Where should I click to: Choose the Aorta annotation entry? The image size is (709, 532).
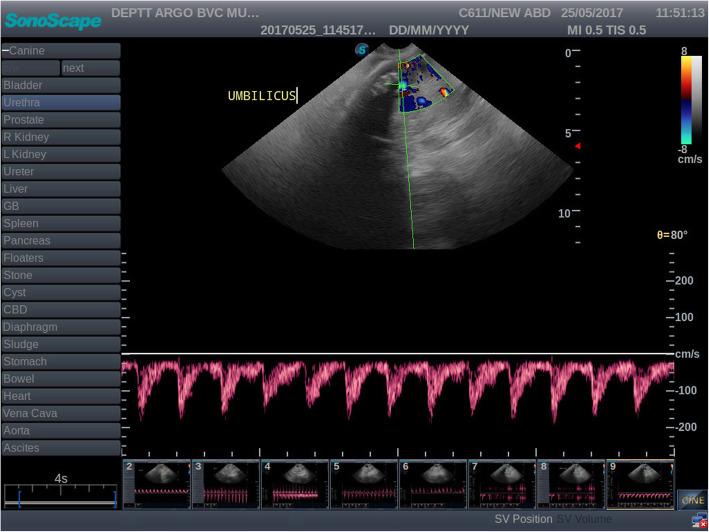pyautogui.click(x=61, y=430)
